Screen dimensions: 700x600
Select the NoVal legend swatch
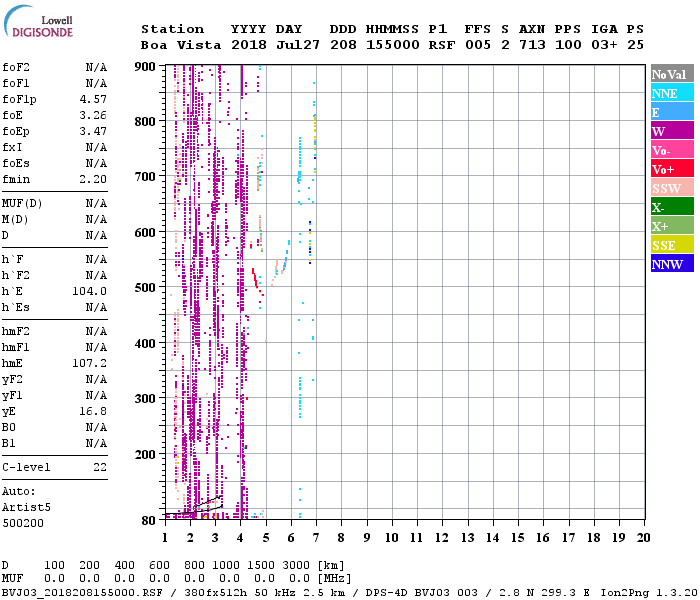[672, 74]
